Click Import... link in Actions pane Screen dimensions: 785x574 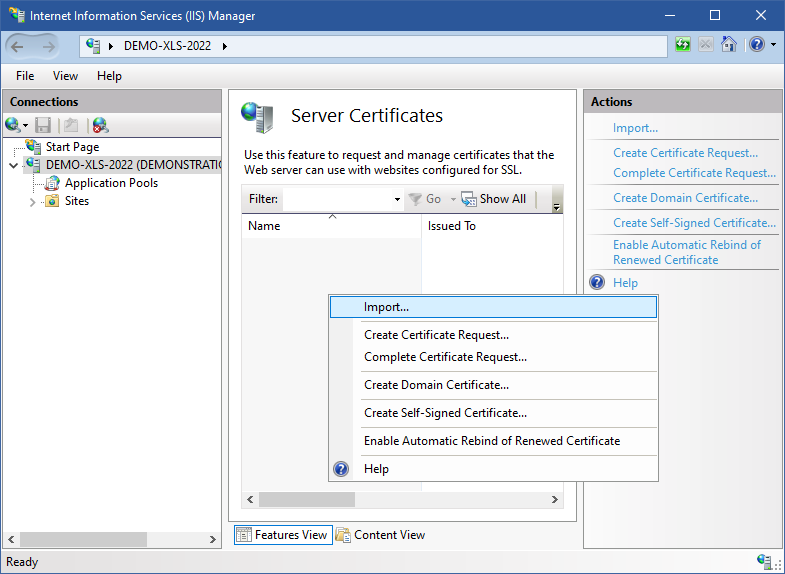pos(635,128)
